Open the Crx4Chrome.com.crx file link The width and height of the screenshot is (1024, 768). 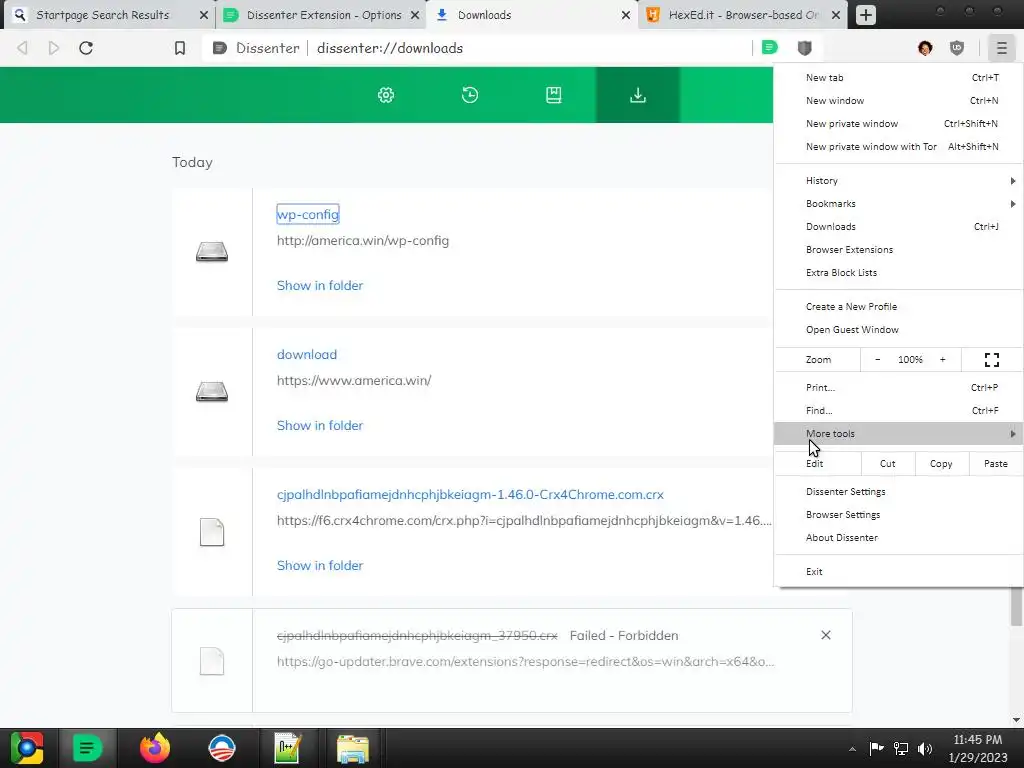coord(470,494)
